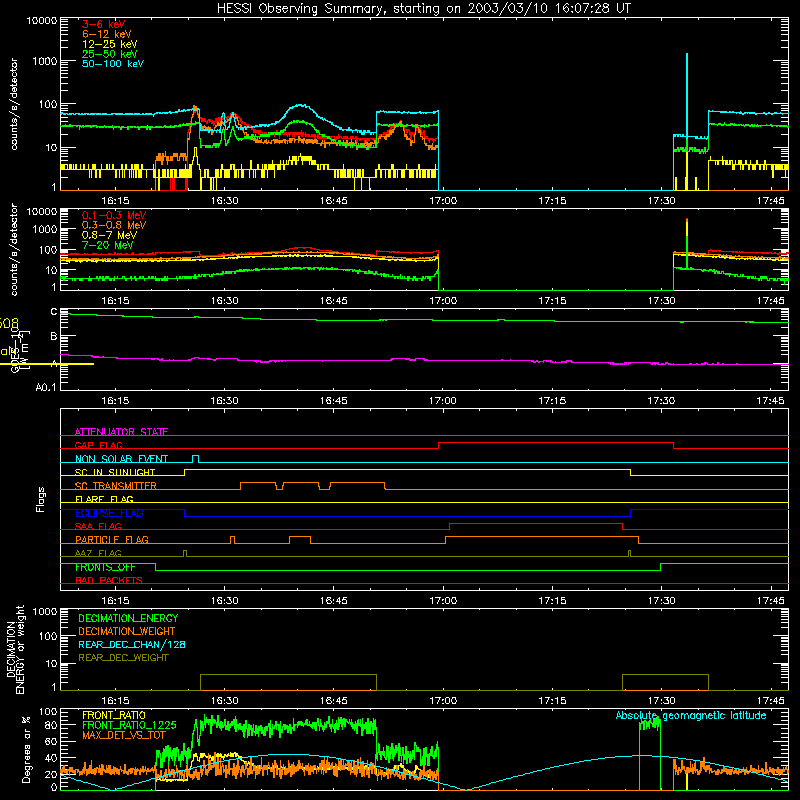Click the SC_IN_SUNLIGHT flag label

(115, 472)
